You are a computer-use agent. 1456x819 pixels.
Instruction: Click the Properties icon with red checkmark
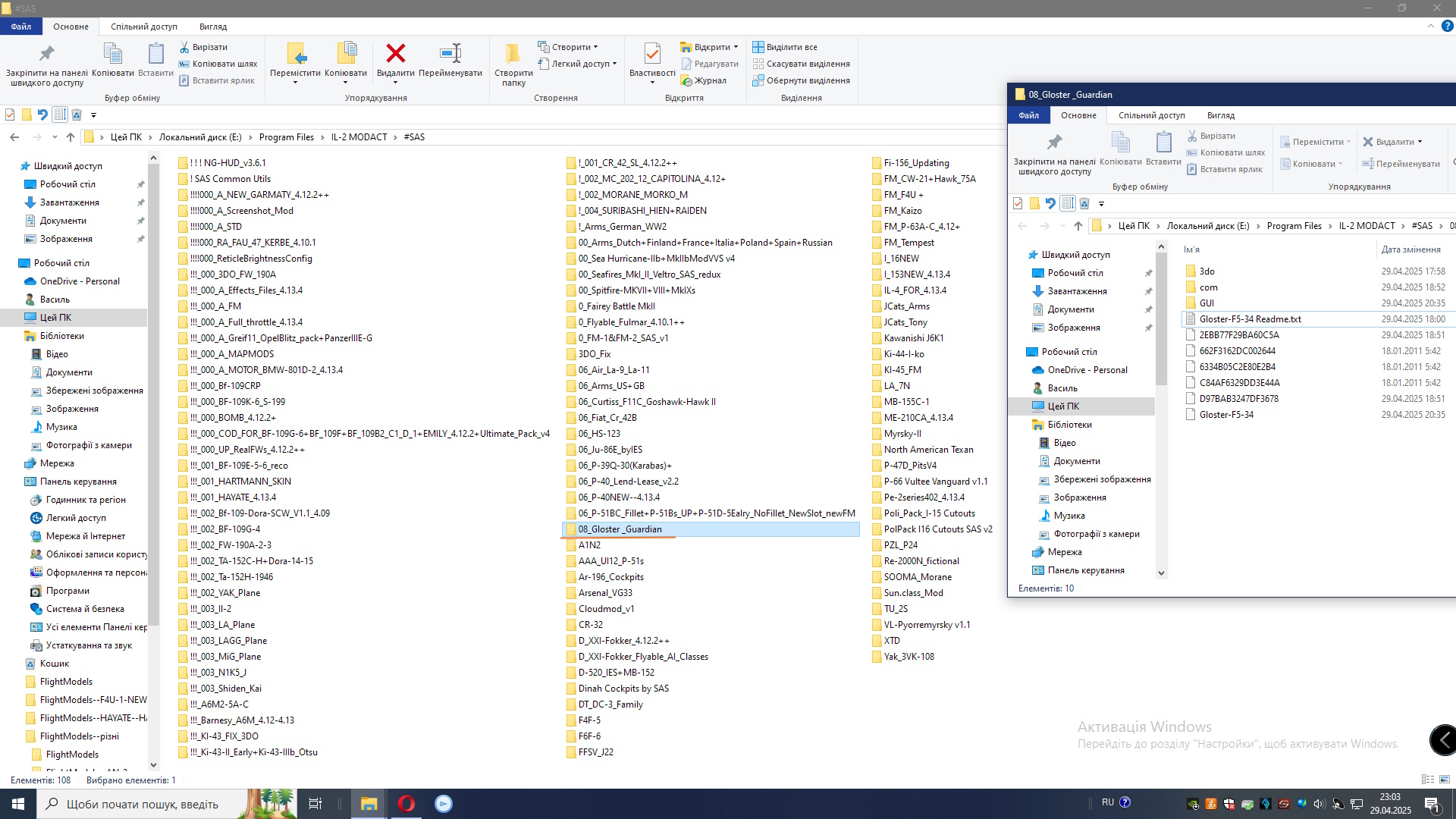651,54
